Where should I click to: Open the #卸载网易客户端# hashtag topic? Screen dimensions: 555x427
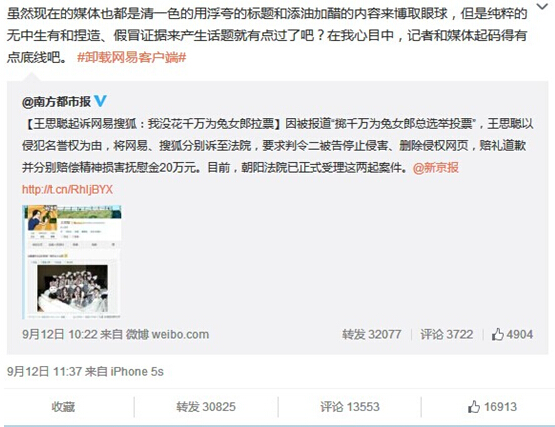132,57
